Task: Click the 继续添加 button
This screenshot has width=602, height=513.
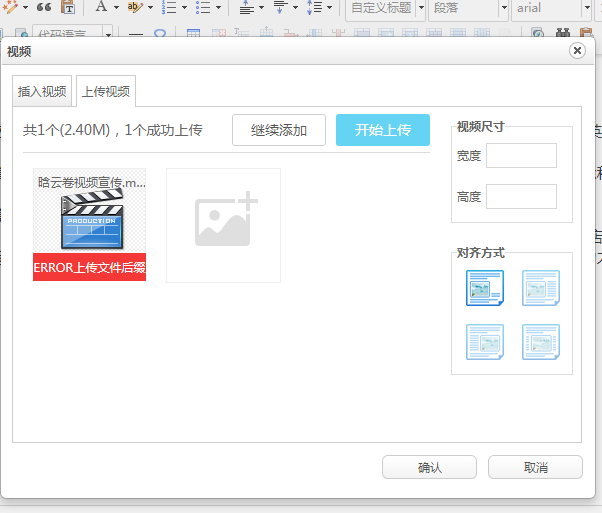Action: [279, 130]
